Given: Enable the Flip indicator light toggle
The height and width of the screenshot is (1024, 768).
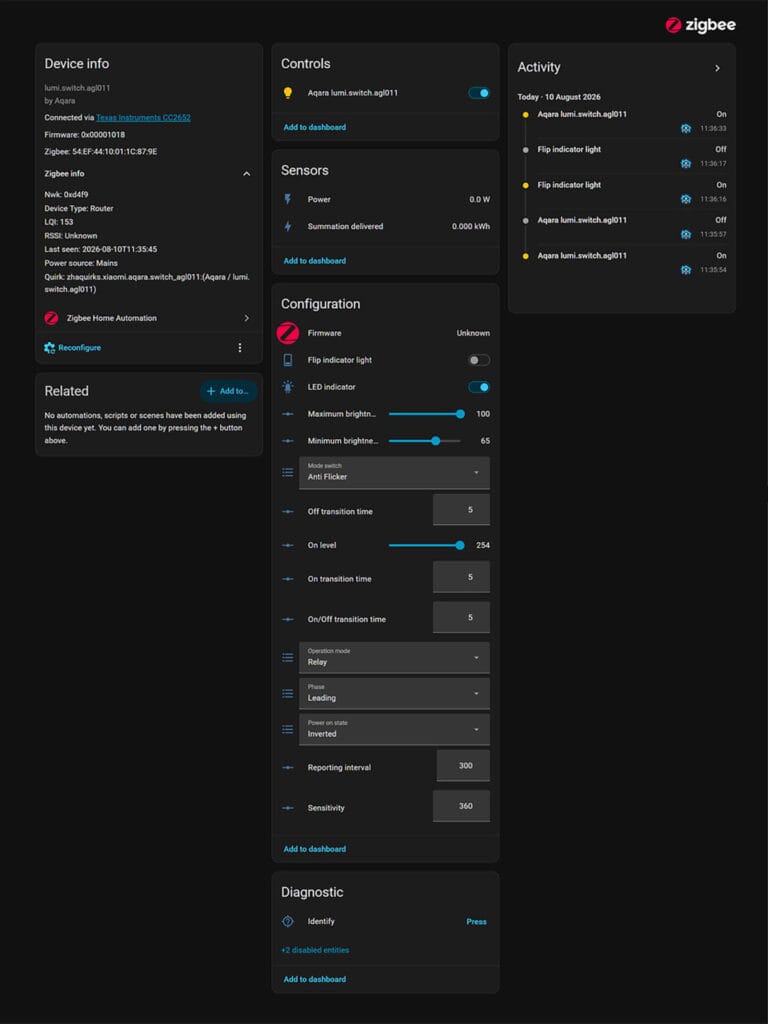Looking at the screenshot, I should (479, 360).
